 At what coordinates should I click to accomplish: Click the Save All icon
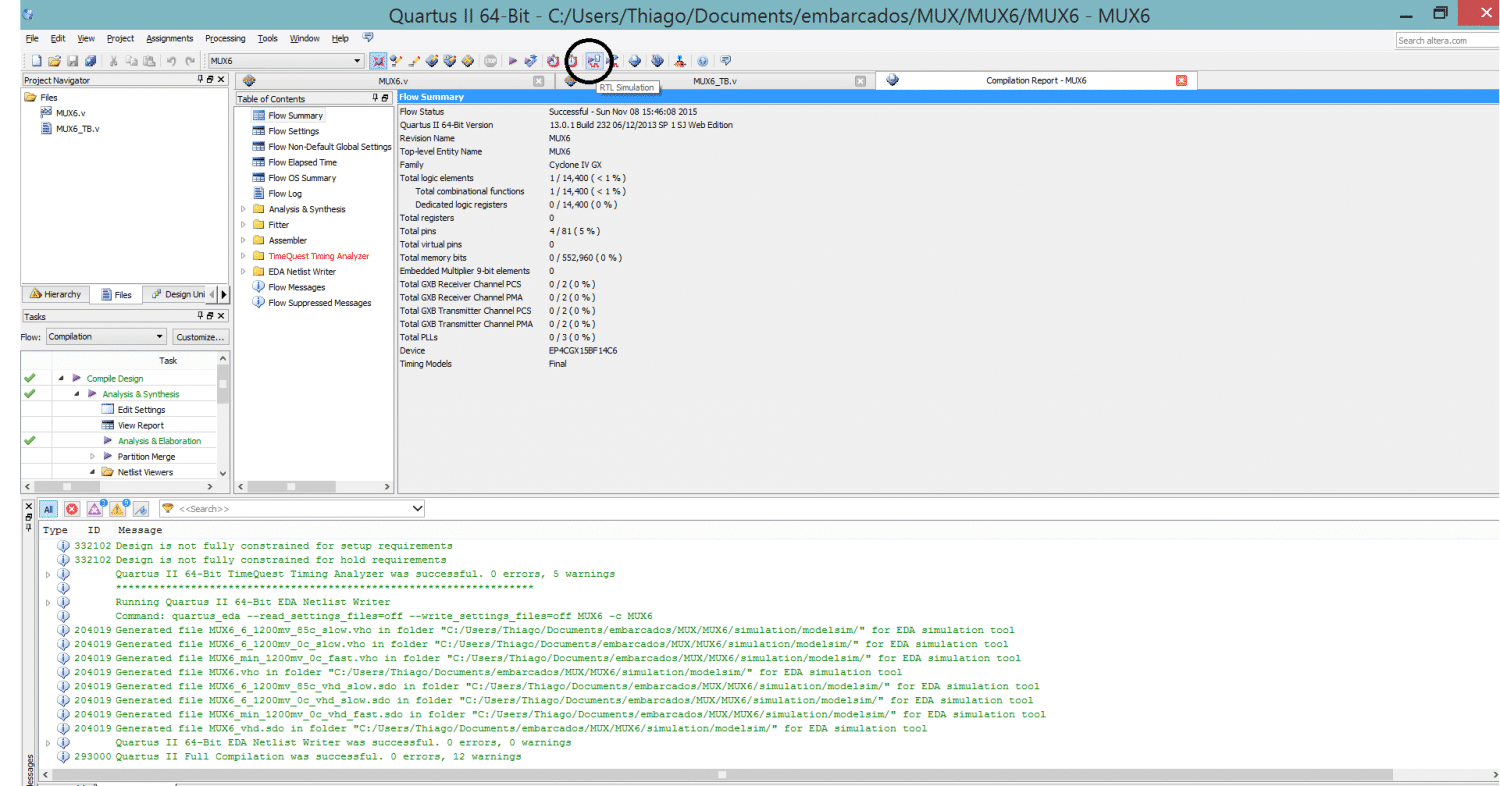(x=90, y=61)
